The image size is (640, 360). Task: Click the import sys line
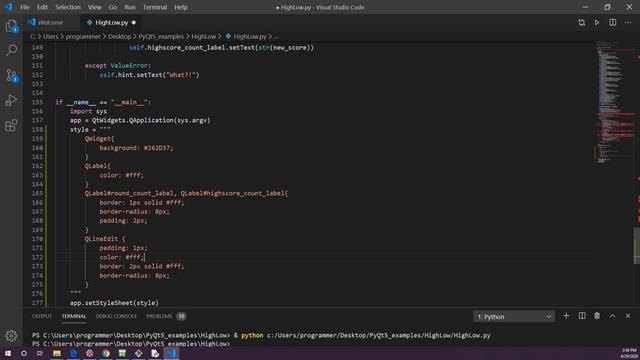[x=88, y=111]
